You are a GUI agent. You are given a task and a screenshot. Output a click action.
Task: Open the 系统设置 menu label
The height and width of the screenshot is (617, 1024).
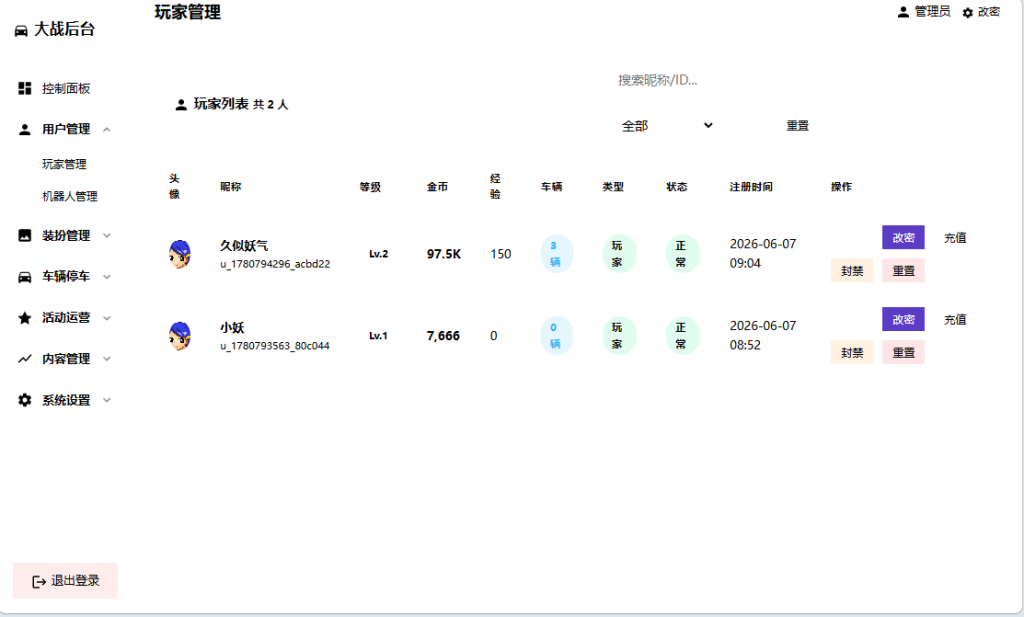tap(66, 400)
